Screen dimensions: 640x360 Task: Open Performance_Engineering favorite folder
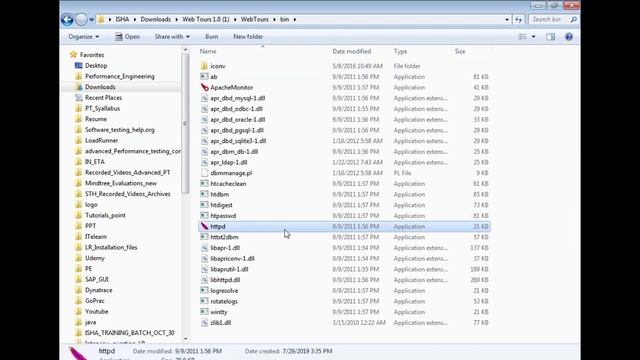pos(120,76)
